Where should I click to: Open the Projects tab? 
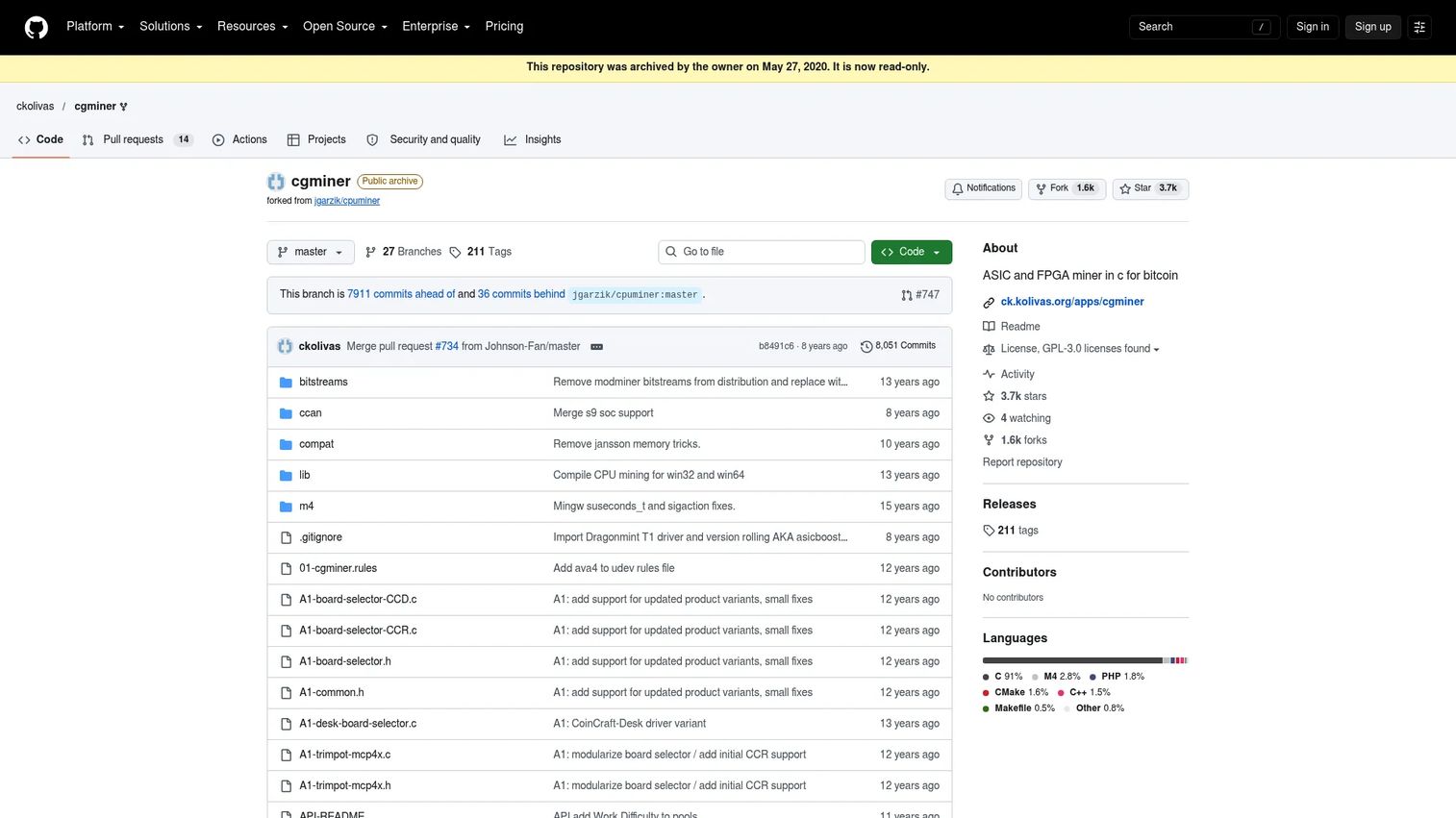click(x=316, y=140)
